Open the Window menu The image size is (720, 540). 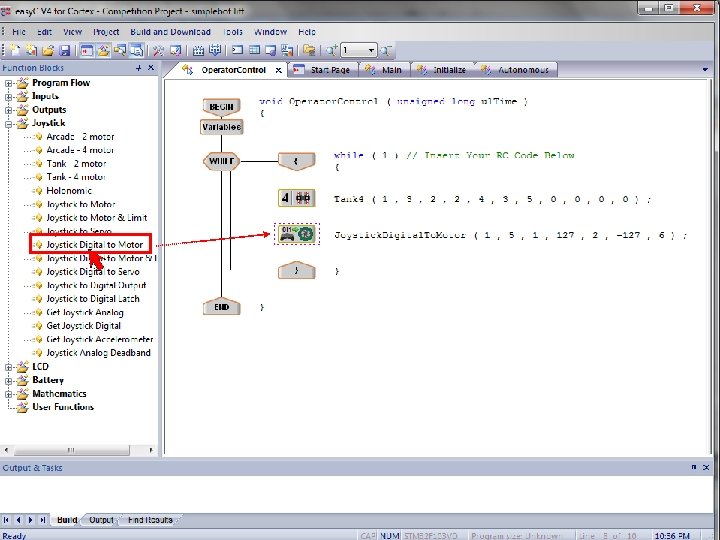tap(270, 32)
